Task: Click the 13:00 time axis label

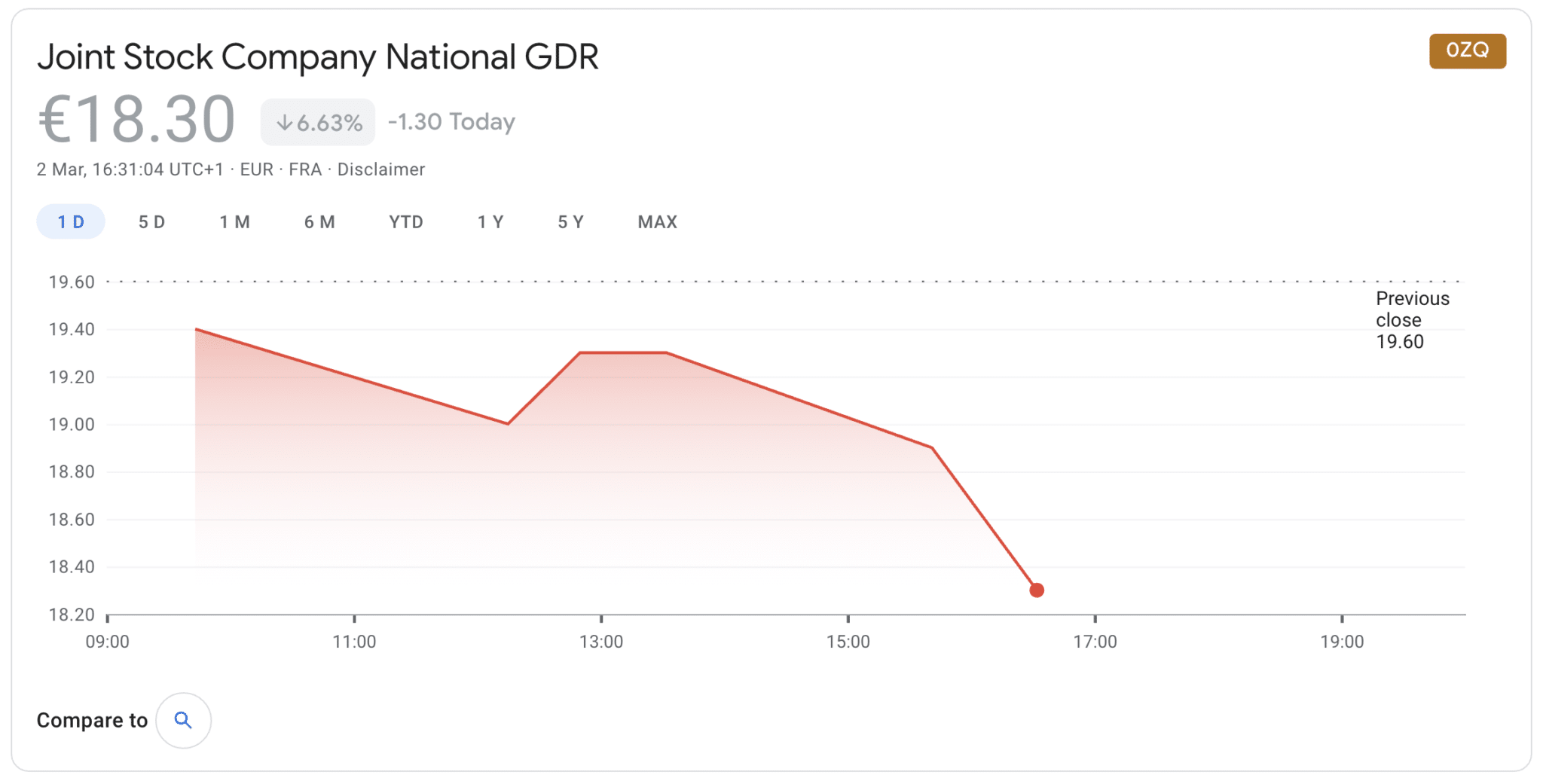Action: [601, 642]
